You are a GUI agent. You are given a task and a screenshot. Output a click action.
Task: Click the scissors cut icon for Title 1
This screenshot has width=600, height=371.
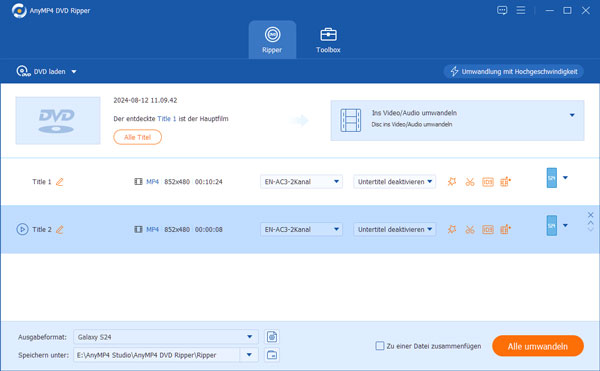(x=470, y=182)
